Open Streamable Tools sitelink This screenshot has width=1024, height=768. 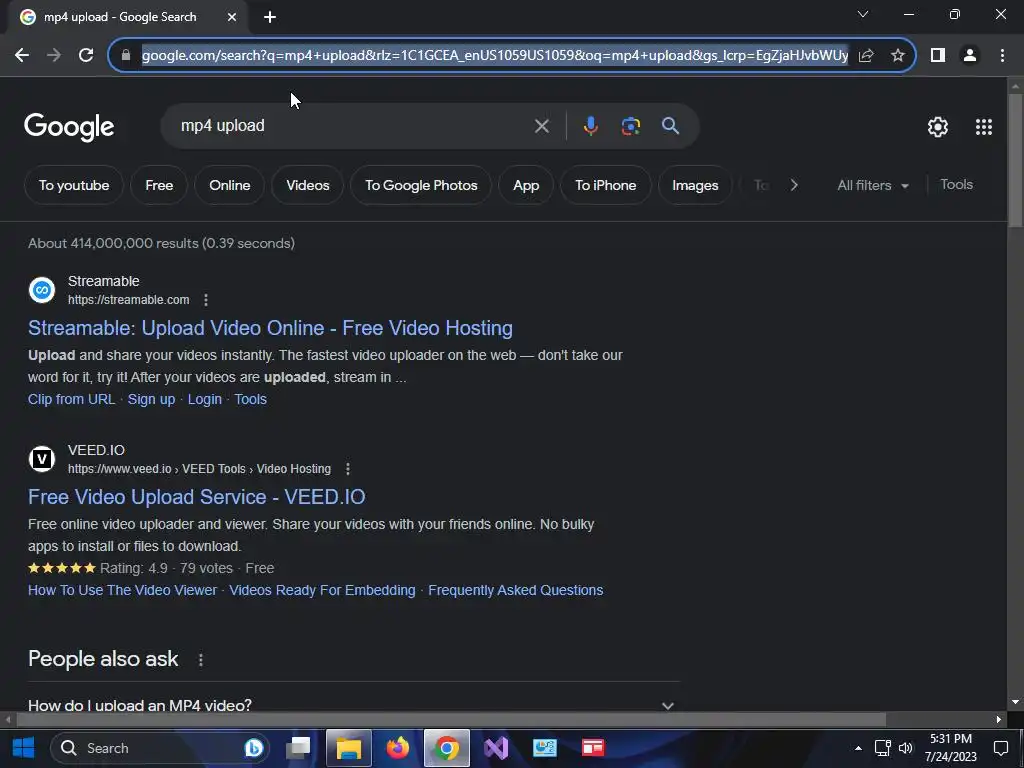pyautogui.click(x=250, y=400)
